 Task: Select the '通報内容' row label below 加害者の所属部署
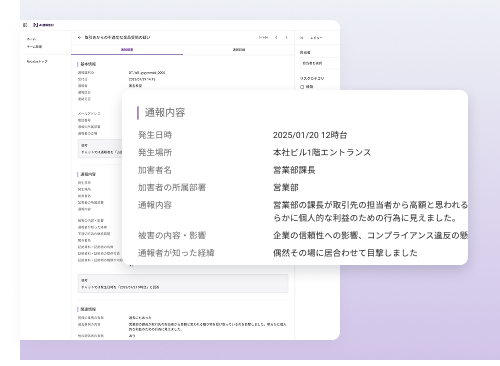[x=155, y=205]
